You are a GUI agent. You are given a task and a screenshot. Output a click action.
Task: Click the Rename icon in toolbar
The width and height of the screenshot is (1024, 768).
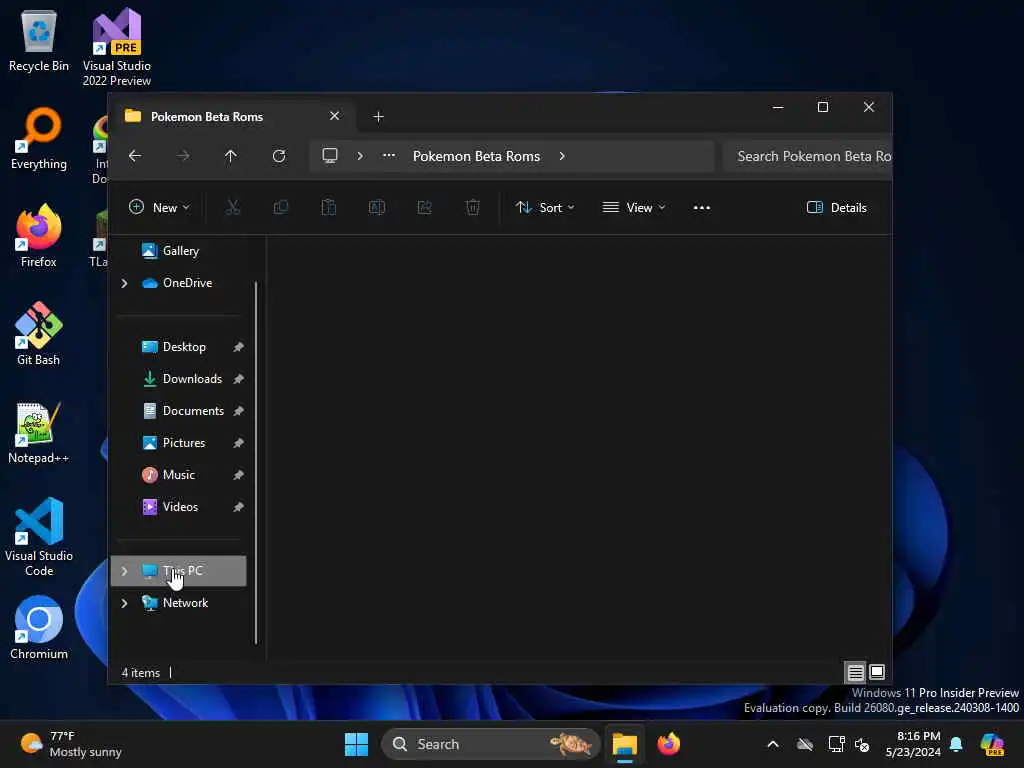[x=377, y=208]
